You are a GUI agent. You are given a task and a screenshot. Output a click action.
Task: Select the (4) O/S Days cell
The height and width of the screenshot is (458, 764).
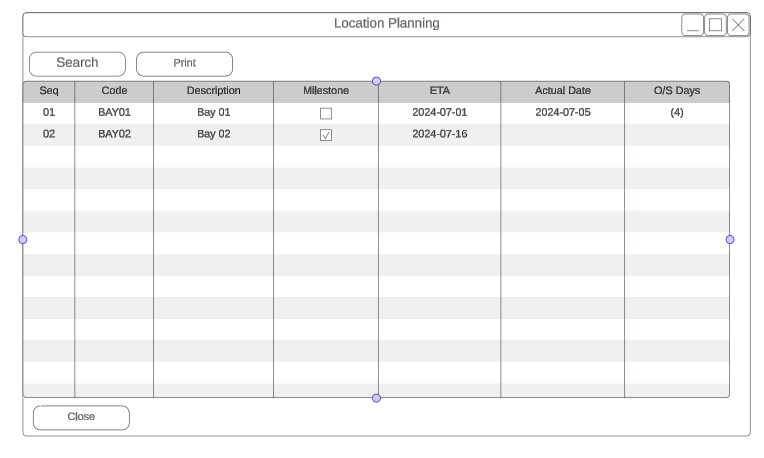[677, 113]
